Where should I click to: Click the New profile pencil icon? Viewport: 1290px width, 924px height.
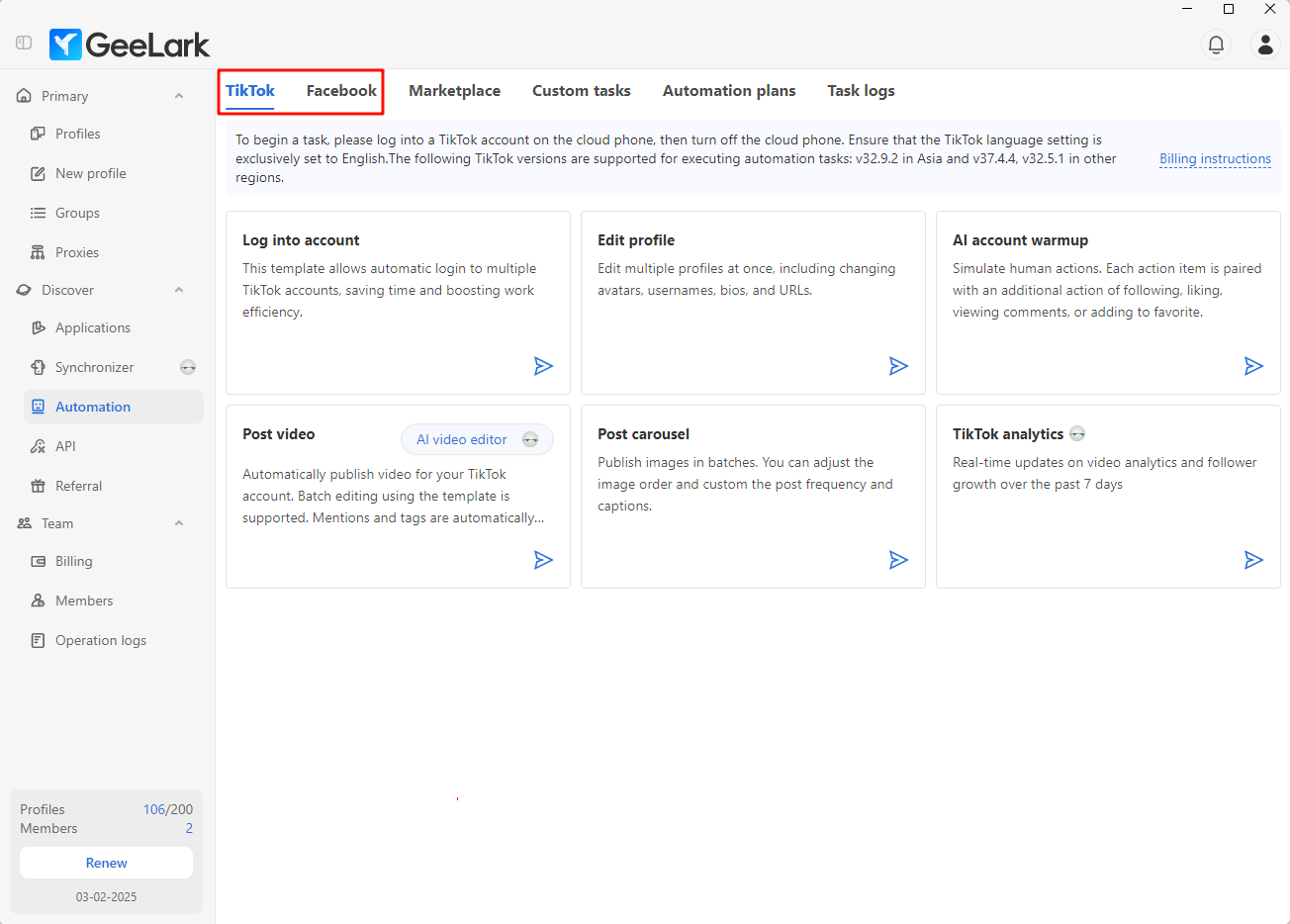pyautogui.click(x=38, y=173)
